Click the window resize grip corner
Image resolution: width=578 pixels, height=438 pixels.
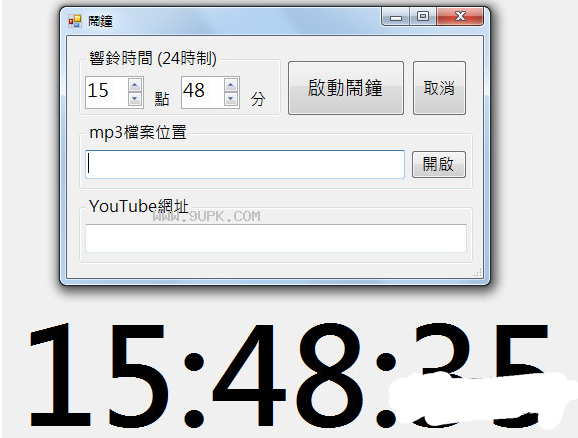click(478, 272)
